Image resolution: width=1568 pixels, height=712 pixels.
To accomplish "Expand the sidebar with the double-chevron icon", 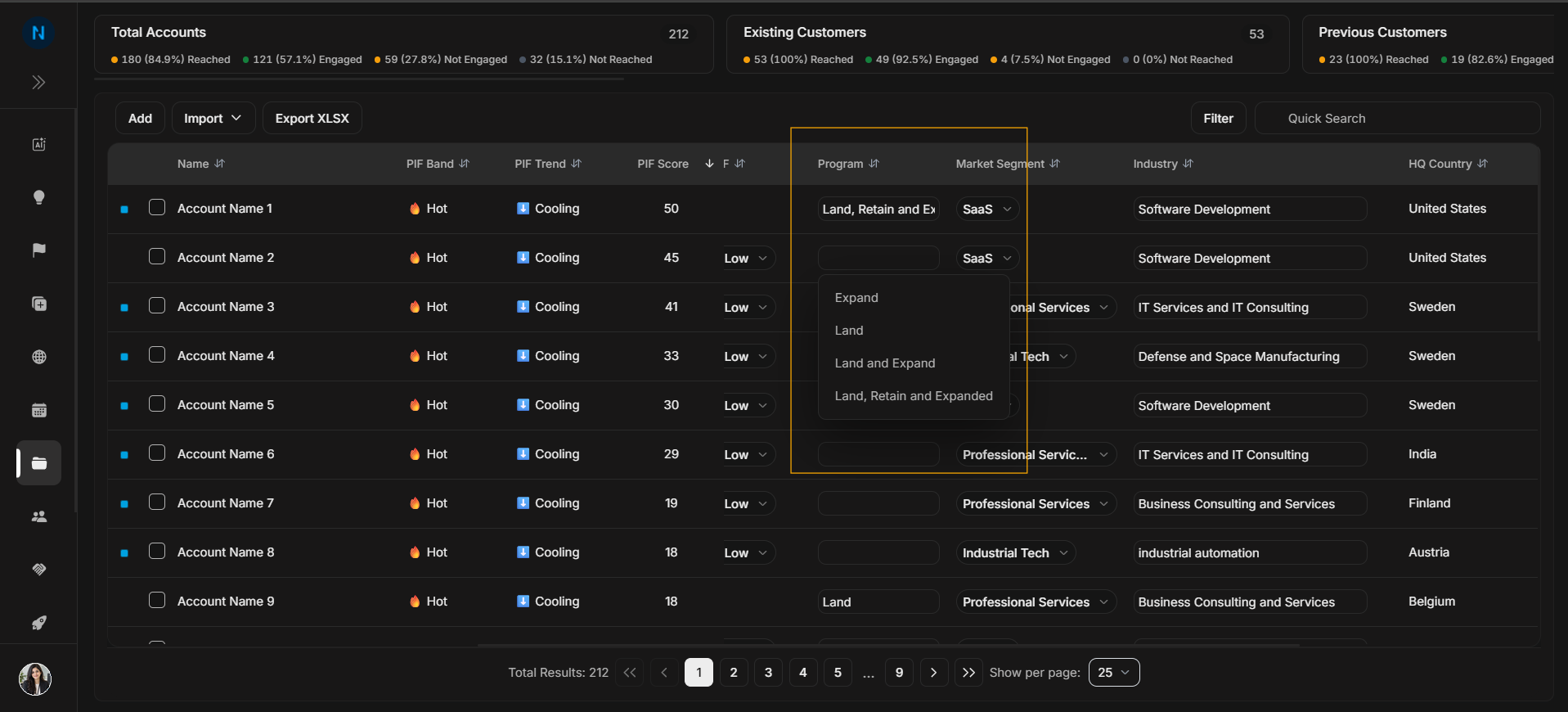I will tap(38, 82).
